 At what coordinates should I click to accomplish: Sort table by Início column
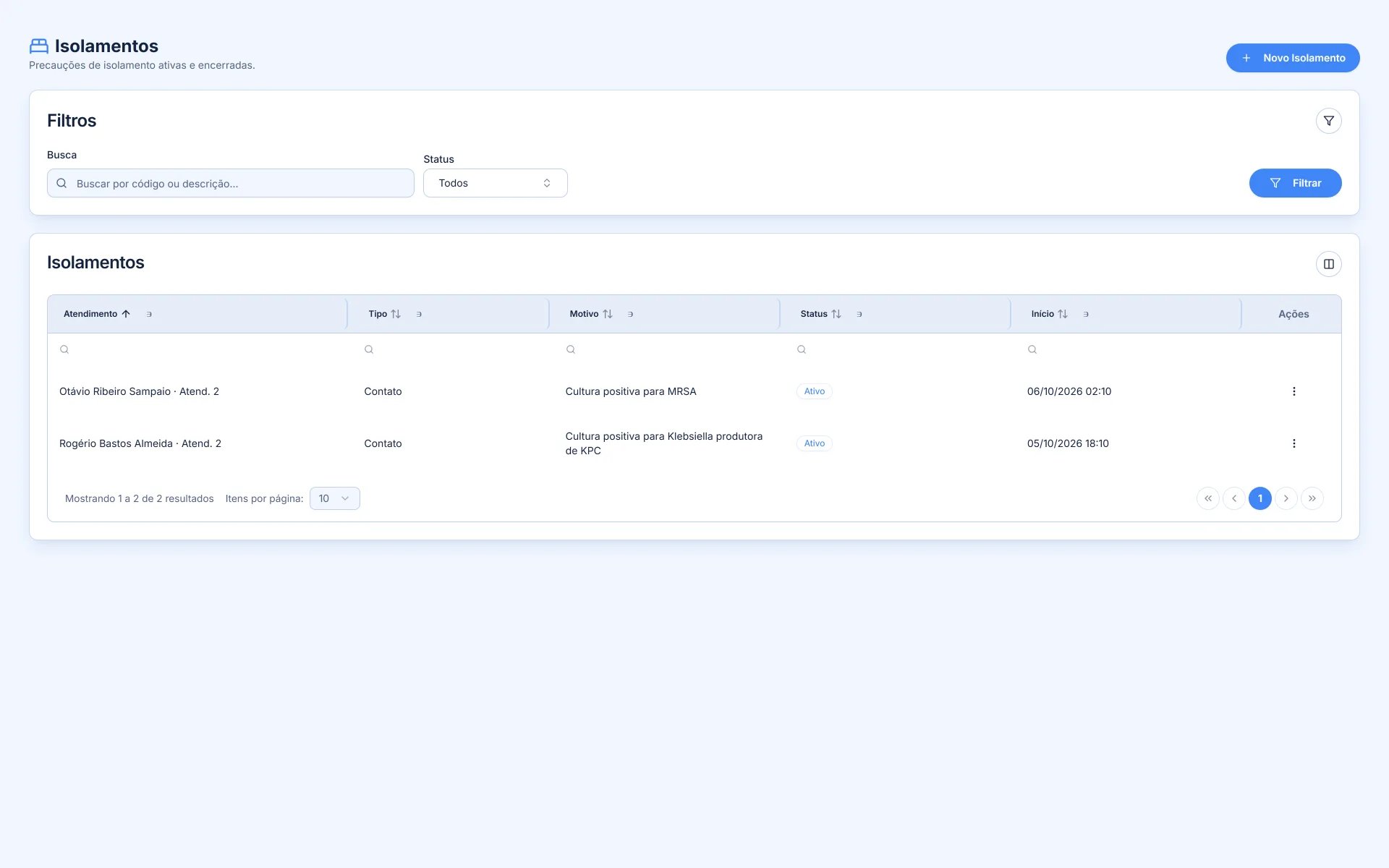[1063, 314]
